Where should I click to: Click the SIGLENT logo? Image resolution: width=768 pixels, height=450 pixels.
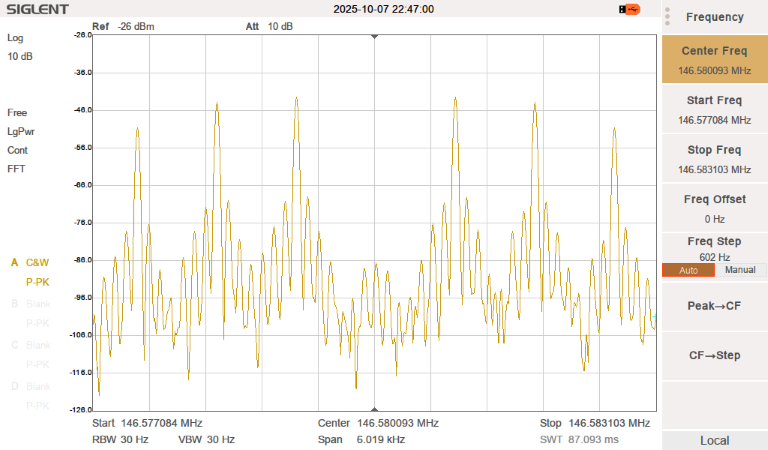36,9
